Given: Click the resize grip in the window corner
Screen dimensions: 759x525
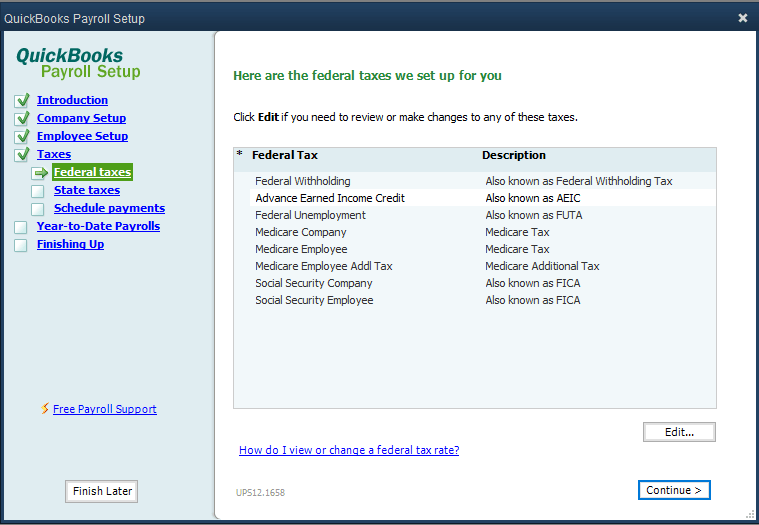Looking at the screenshot, I should point(751,514).
